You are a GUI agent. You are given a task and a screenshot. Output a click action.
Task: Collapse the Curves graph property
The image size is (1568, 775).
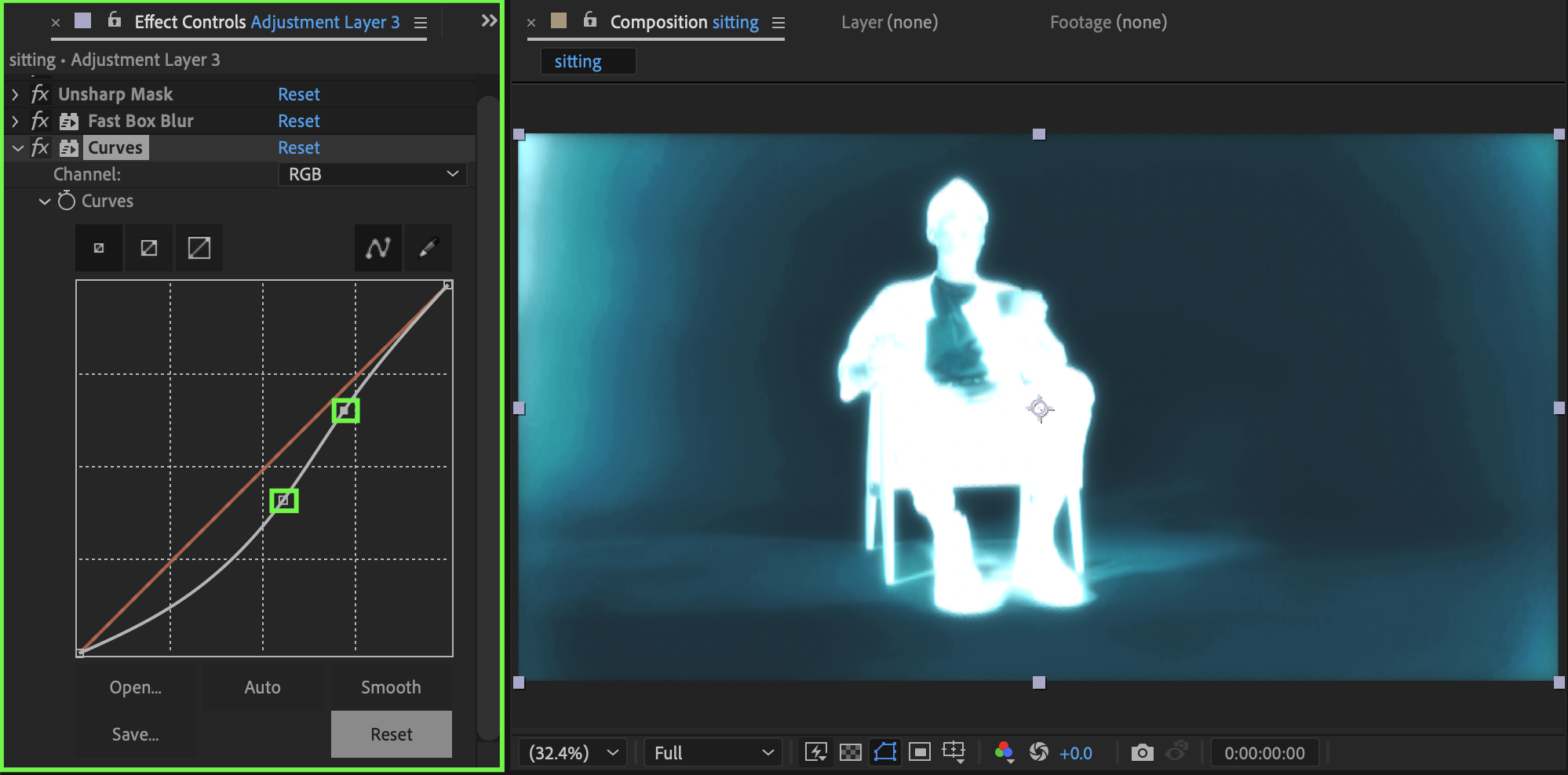click(x=45, y=201)
